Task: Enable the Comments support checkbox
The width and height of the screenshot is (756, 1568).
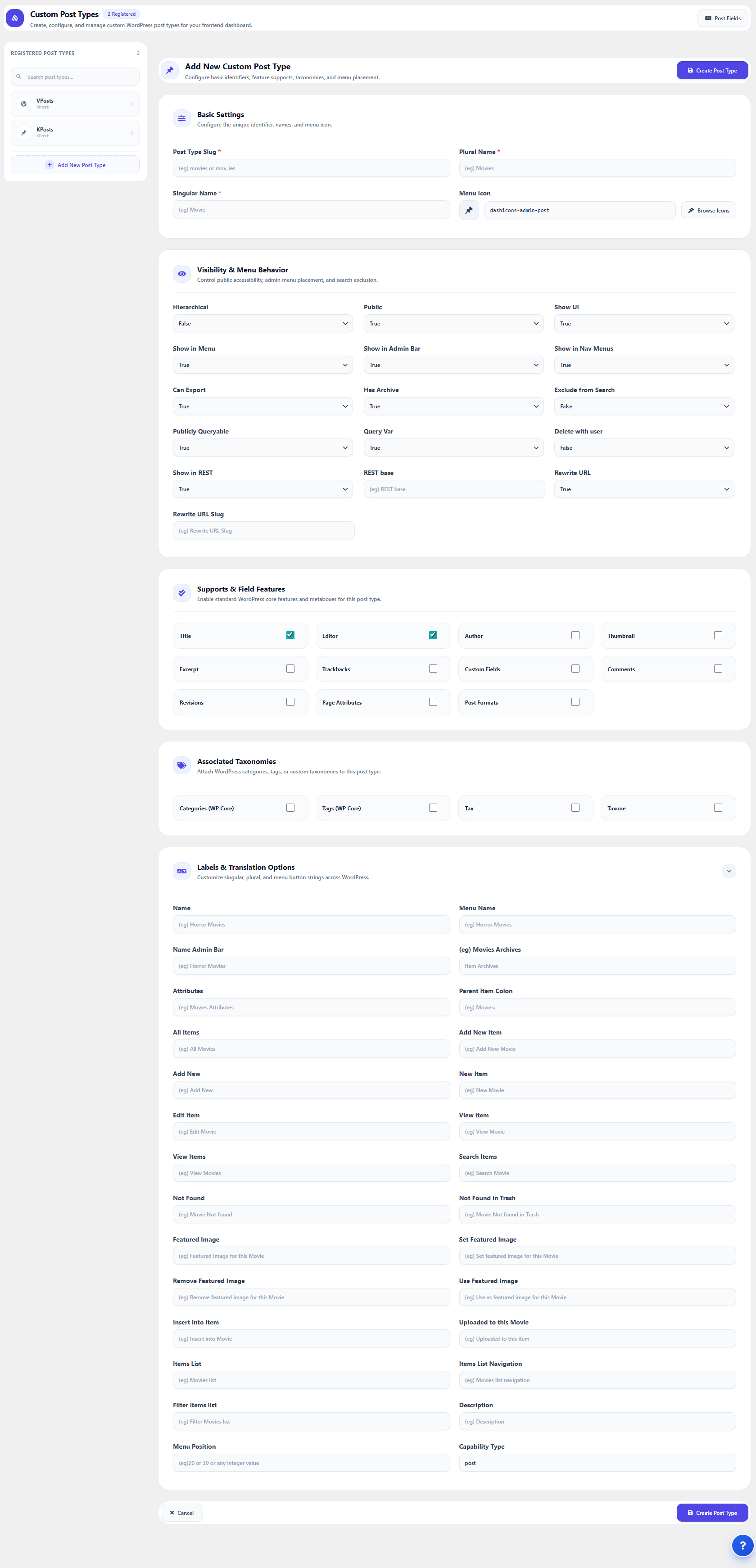Action: coord(718,669)
